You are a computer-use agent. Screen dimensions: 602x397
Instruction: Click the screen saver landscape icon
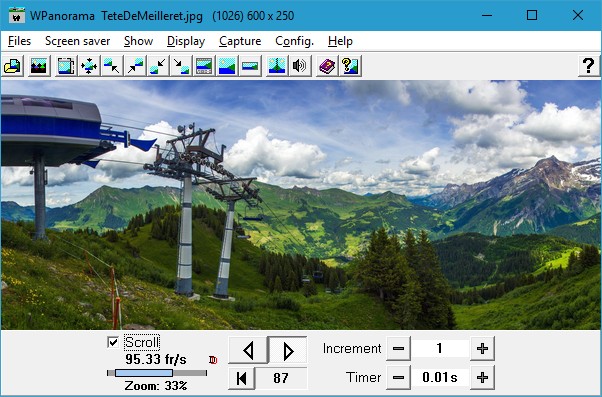pos(39,66)
